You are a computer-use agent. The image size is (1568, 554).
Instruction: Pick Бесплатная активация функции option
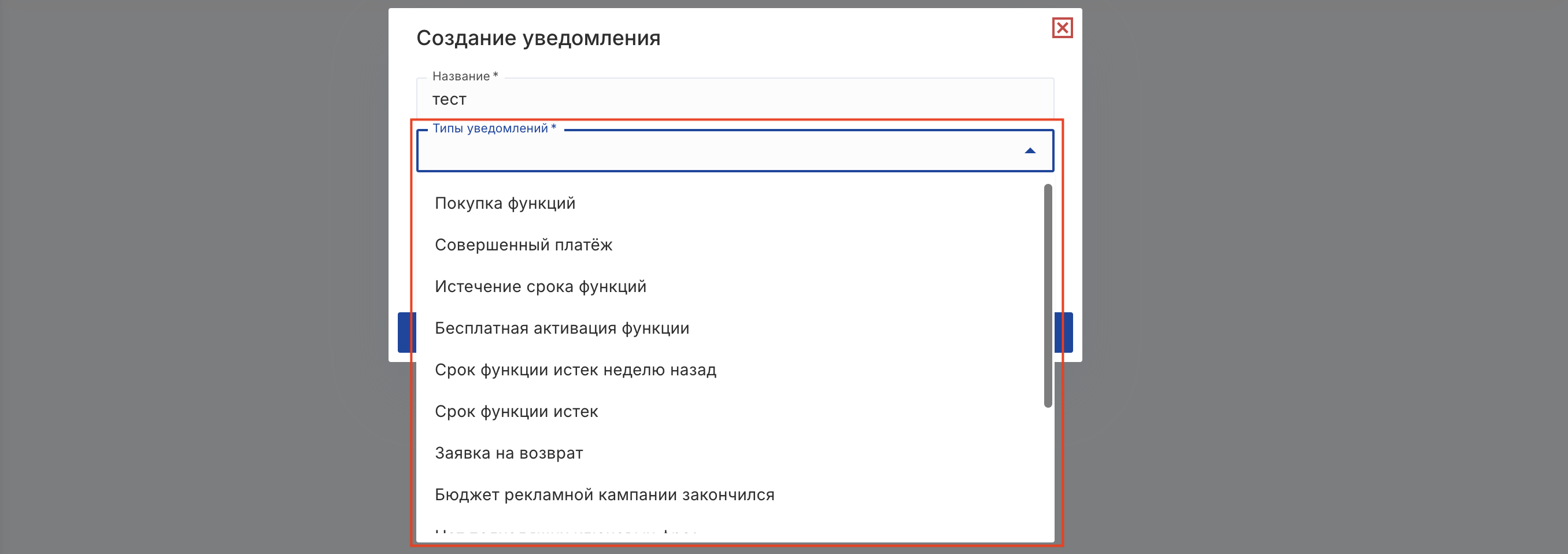[562, 328]
